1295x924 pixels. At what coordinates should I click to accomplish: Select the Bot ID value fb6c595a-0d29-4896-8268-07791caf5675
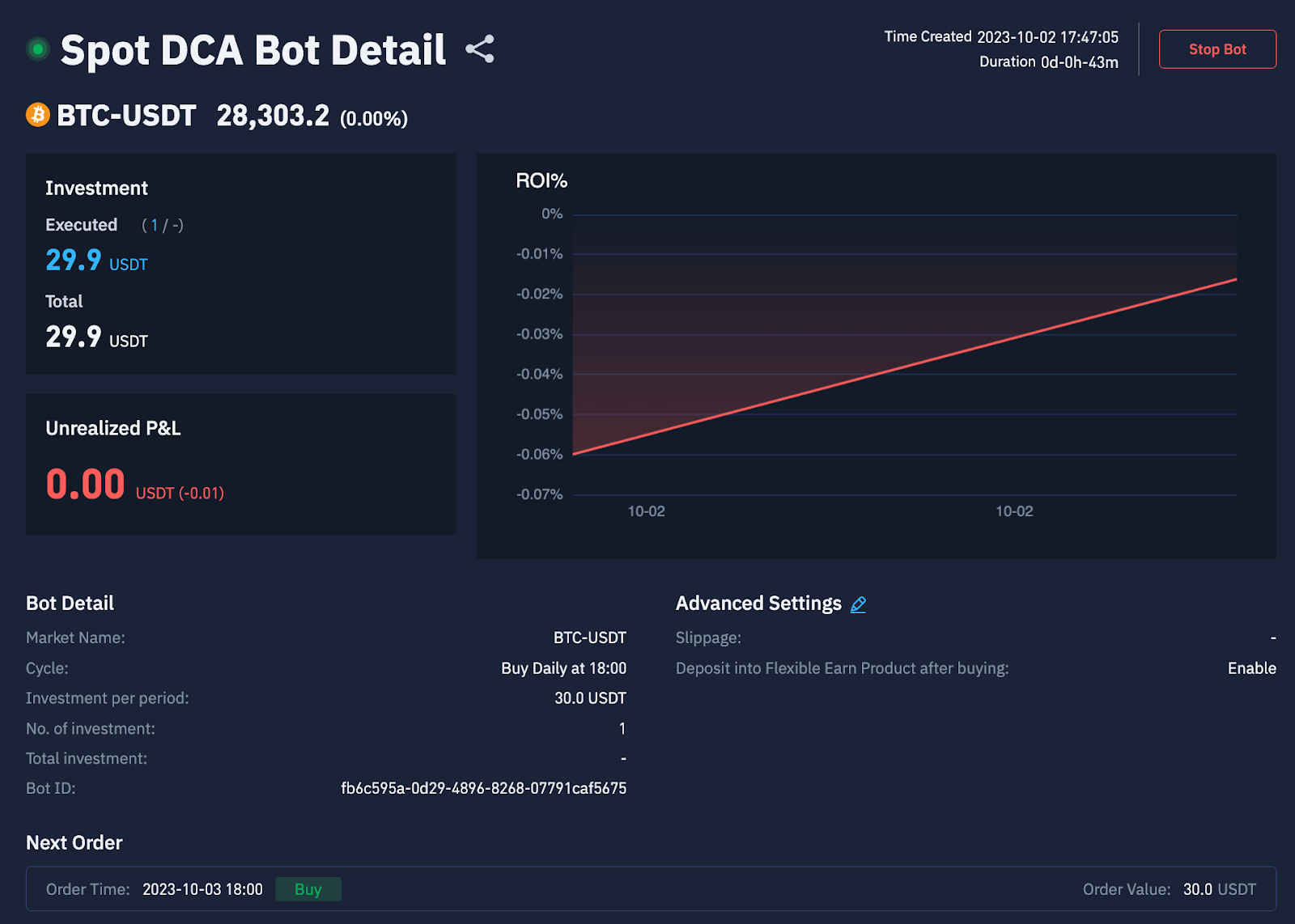(x=484, y=788)
